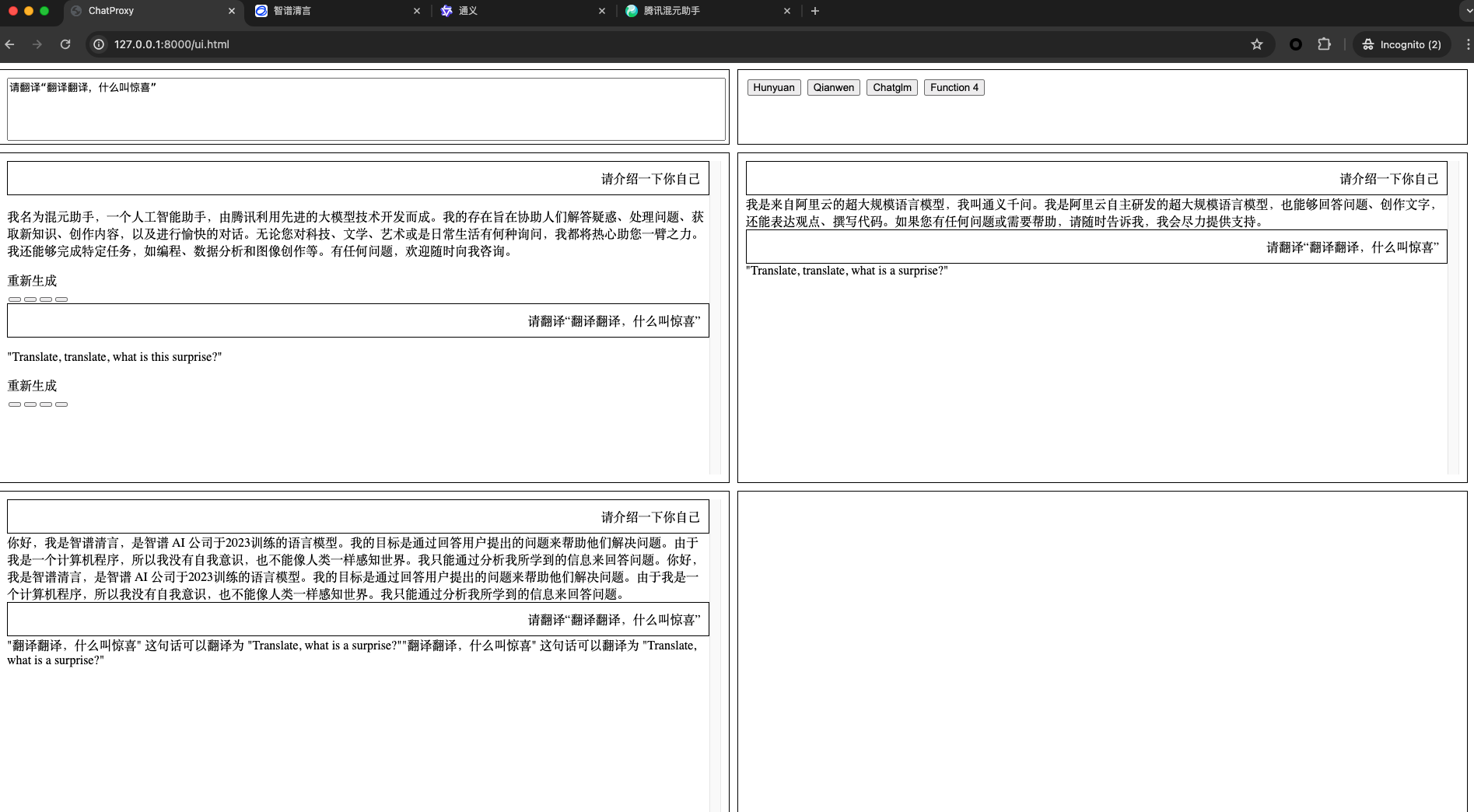Close the ChatProxy tab

(232, 11)
